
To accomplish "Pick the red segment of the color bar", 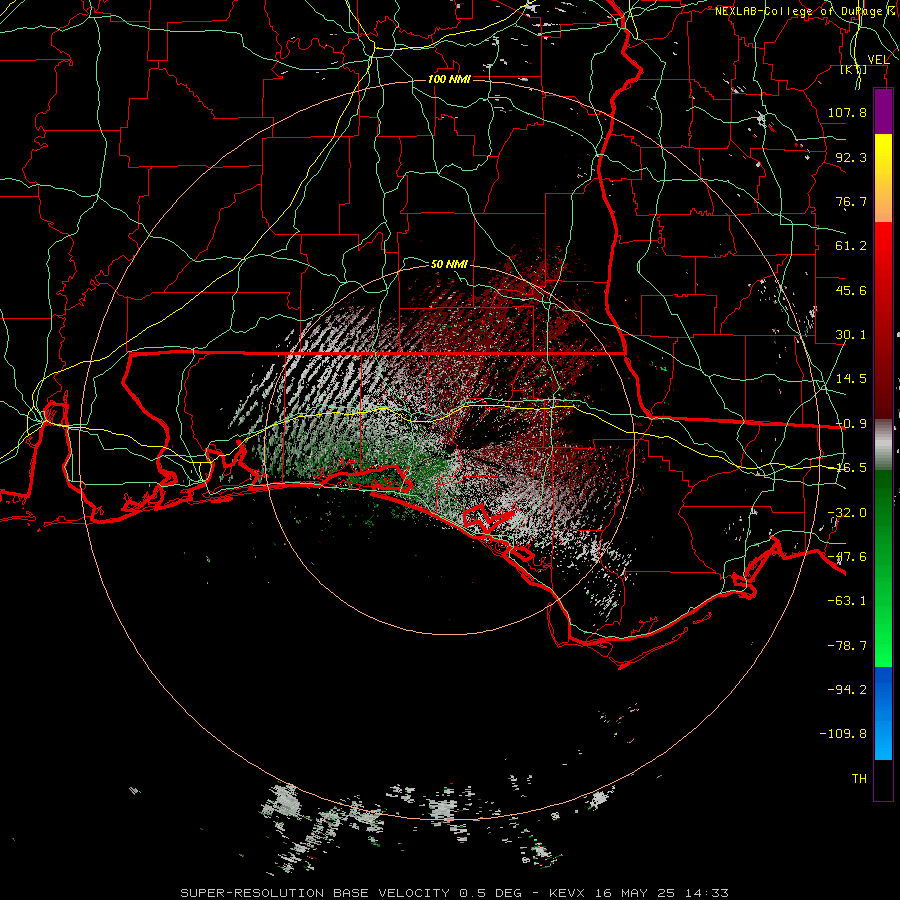I will pos(883,320).
